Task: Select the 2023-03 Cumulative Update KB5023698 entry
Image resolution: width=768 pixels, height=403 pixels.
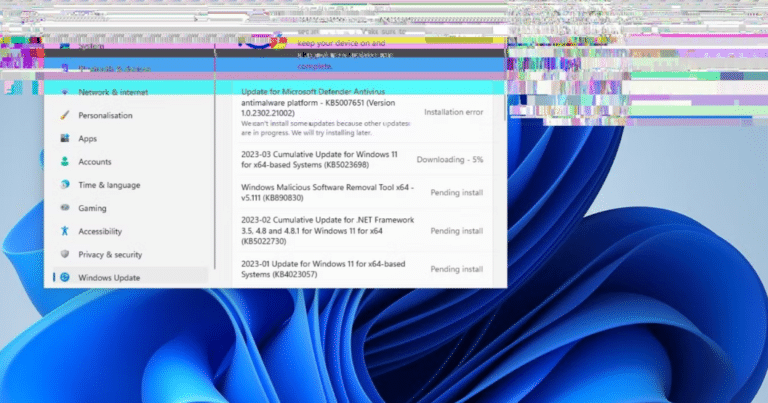Action: (x=319, y=160)
